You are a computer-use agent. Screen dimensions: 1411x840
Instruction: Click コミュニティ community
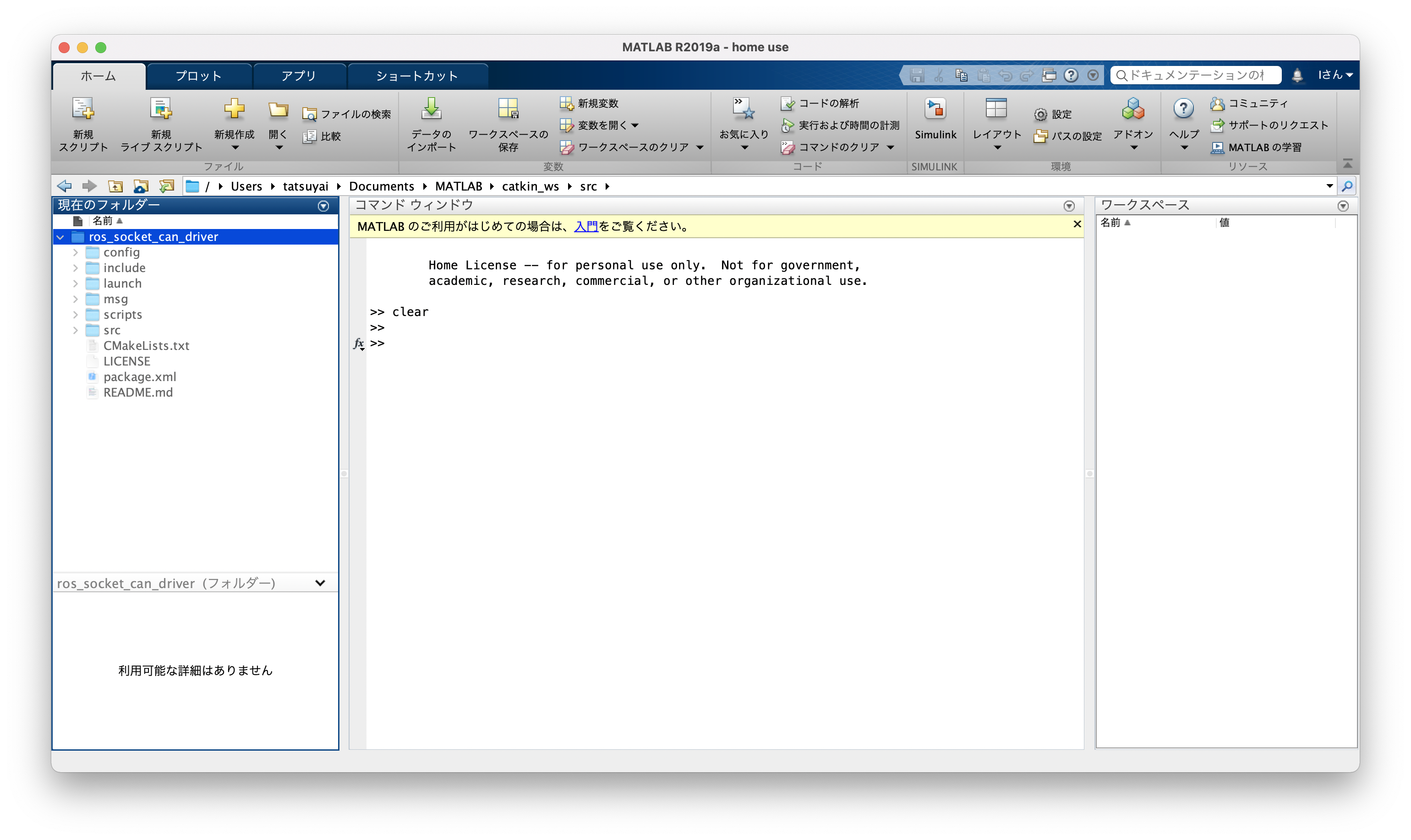click(1250, 104)
